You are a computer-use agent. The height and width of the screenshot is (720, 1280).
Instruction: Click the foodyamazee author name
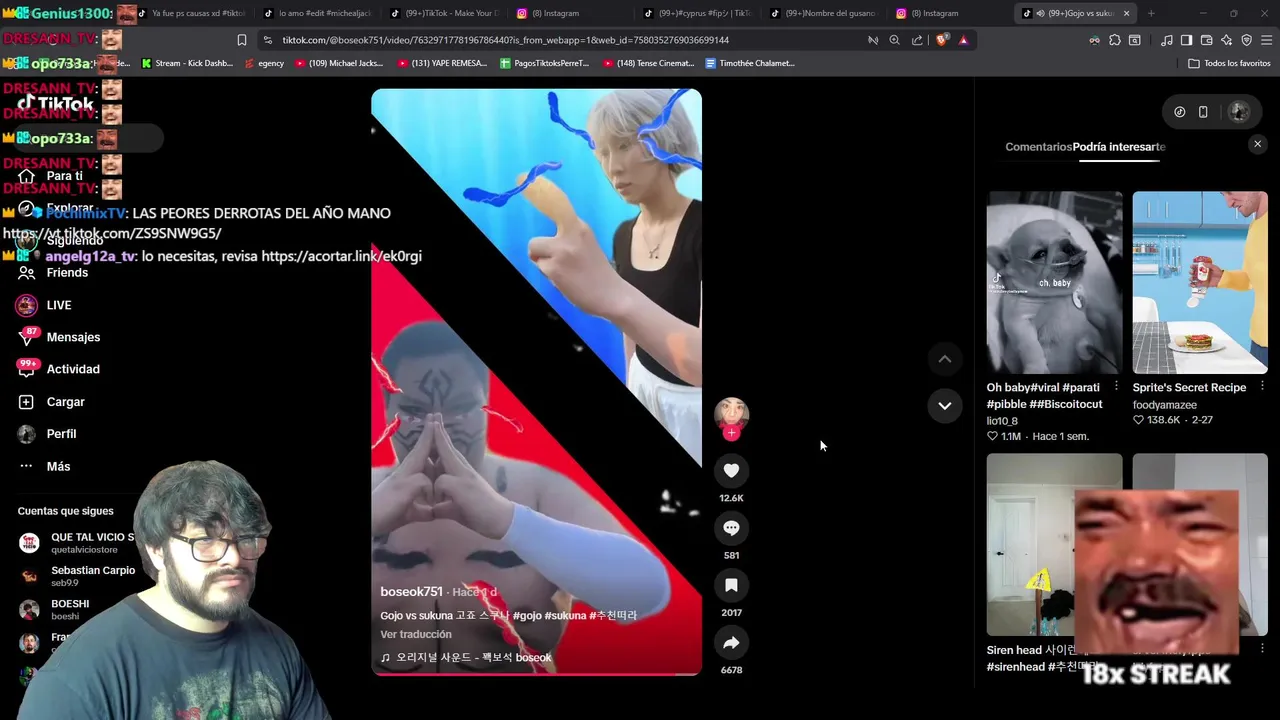(1164, 405)
